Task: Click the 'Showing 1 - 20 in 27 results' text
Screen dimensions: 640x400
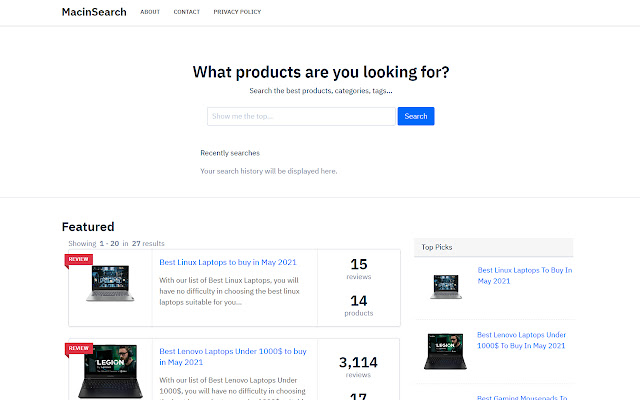Action: point(116,243)
